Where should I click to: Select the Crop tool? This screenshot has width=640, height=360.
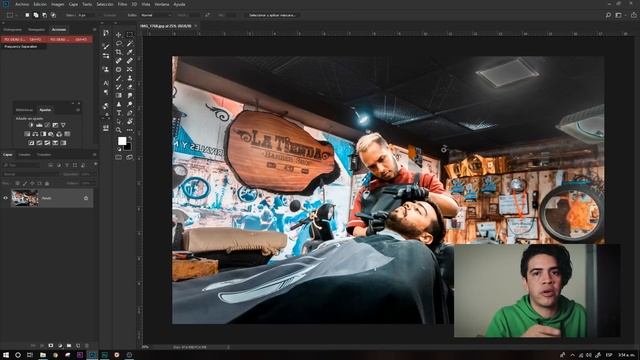pos(118,52)
